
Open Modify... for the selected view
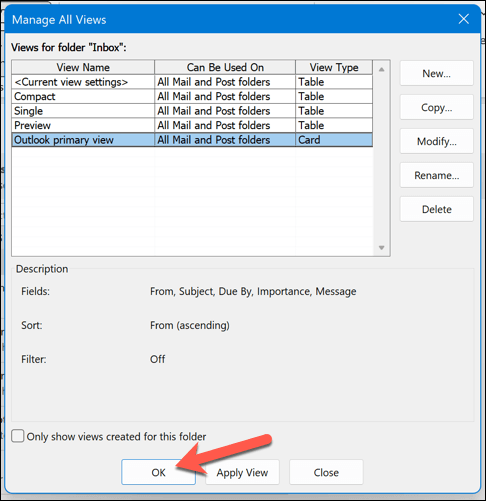point(436,141)
